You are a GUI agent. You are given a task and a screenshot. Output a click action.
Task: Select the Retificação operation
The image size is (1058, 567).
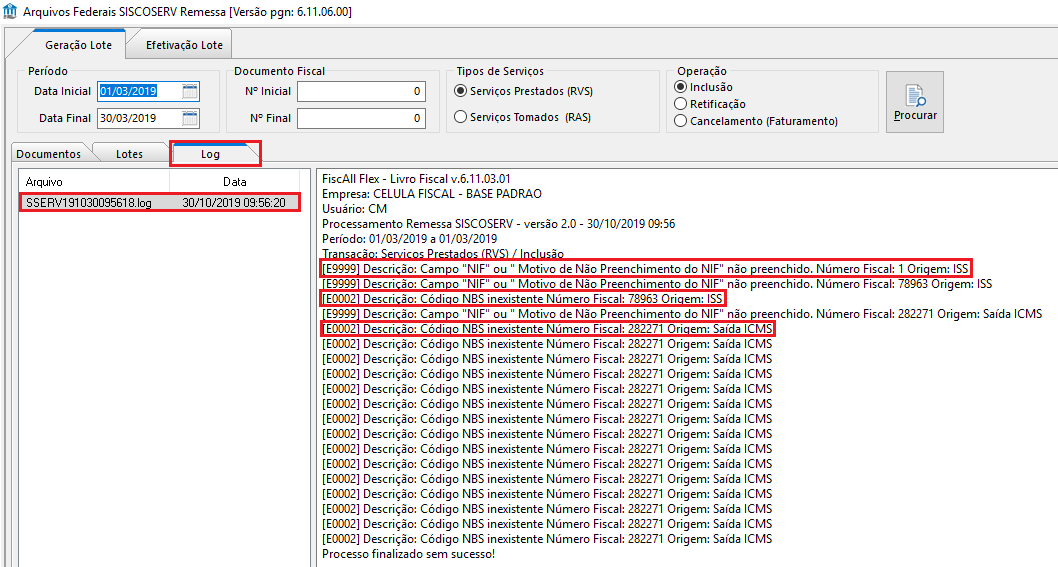(x=711, y=104)
